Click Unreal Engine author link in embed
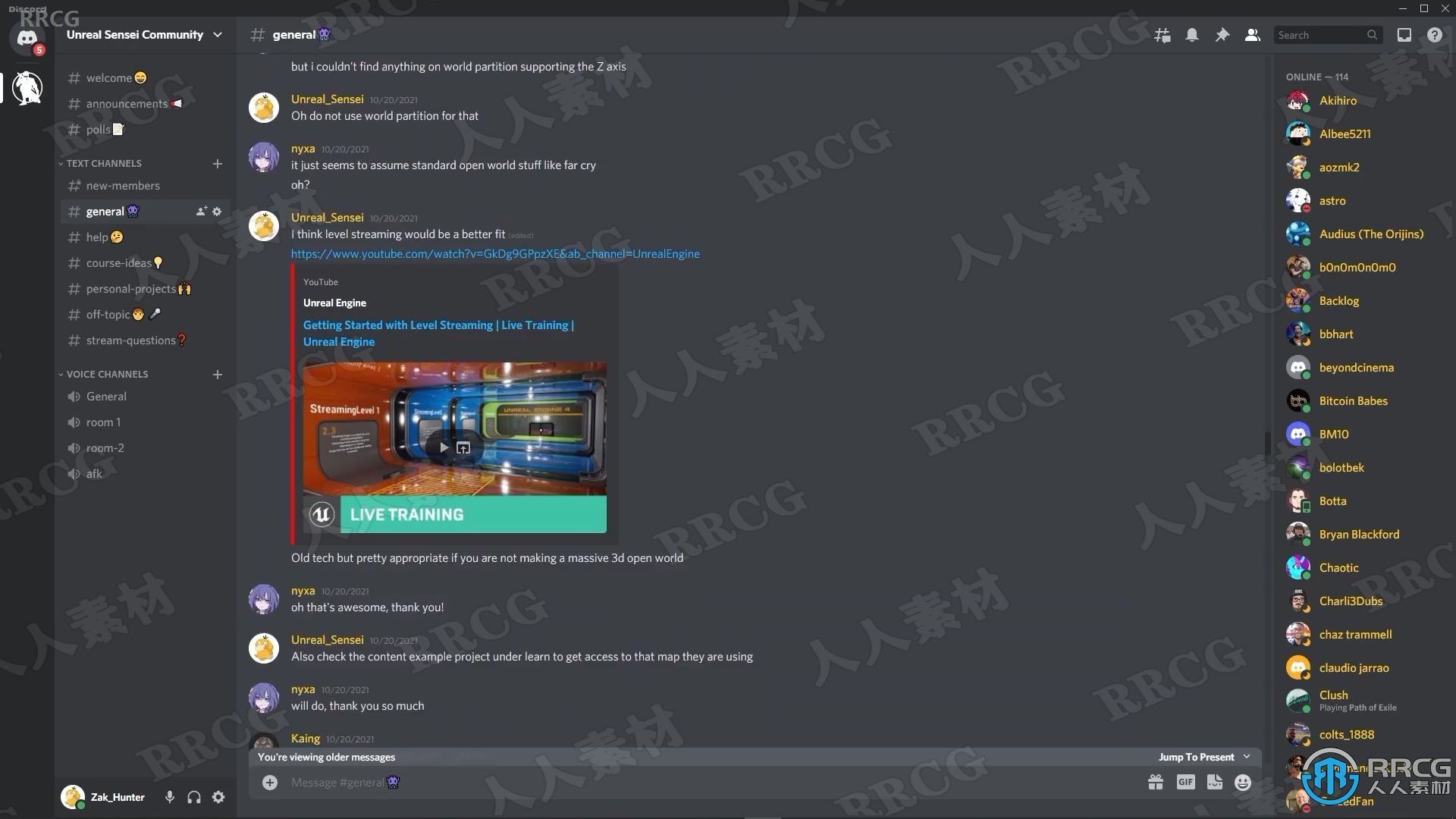The height and width of the screenshot is (819, 1456). pyautogui.click(x=334, y=303)
